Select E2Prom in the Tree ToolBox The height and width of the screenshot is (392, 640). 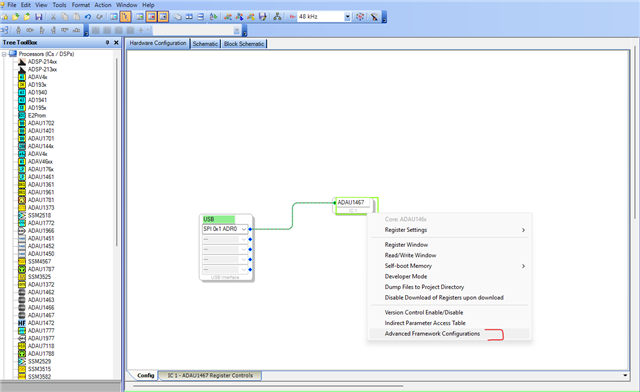click(37, 116)
